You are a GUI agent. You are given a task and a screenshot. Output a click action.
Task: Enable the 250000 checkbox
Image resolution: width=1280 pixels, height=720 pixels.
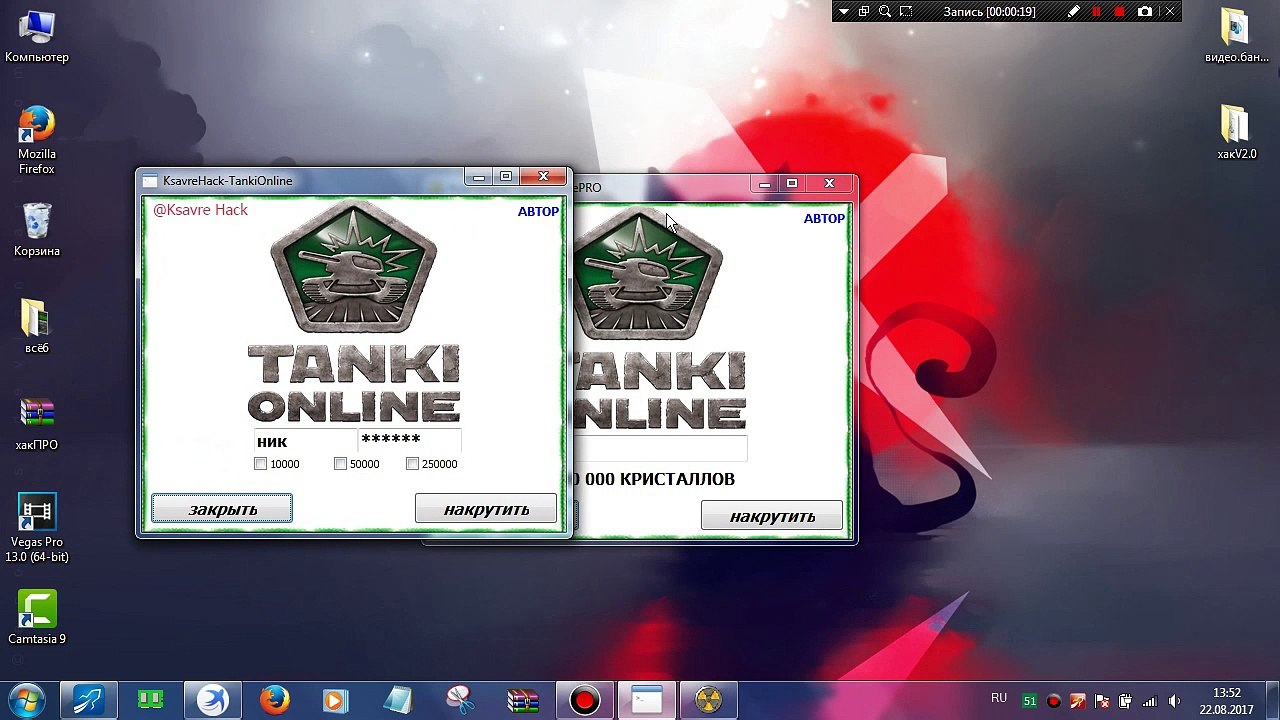413,464
